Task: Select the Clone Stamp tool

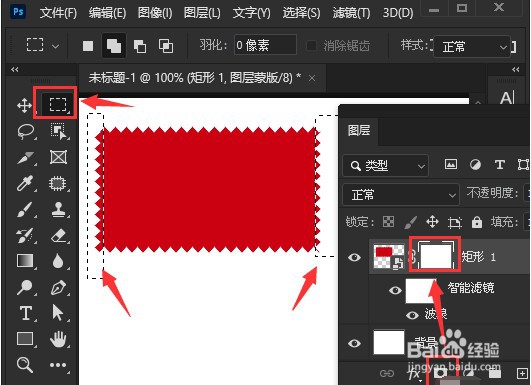Action: (x=58, y=209)
